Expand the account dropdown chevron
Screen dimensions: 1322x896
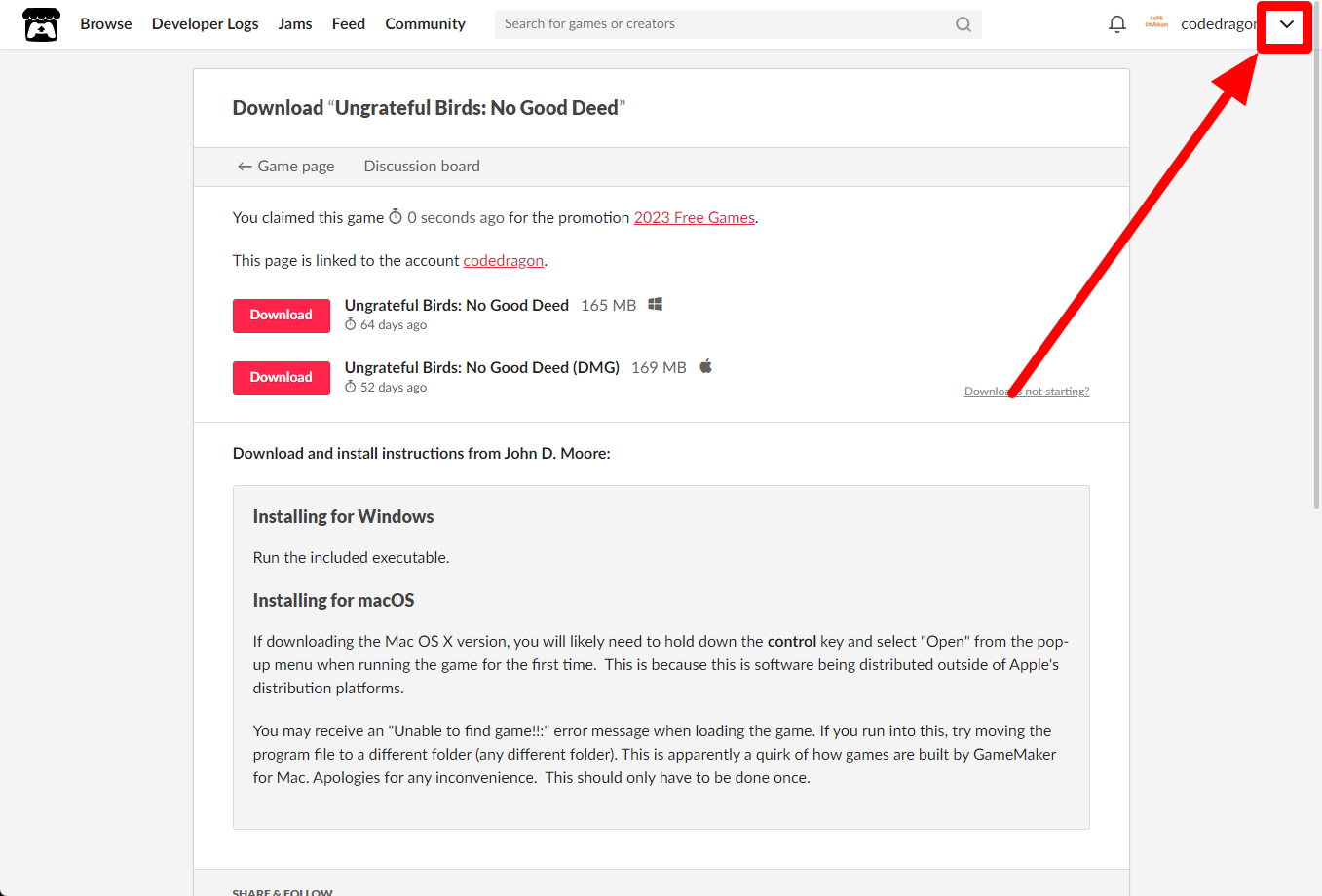[x=1286, y=25]
